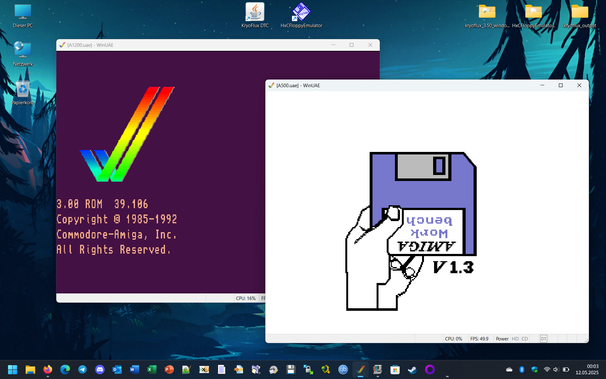Image resolution: width=606 pixels, height=379 pixels.
Task: Click the rainbow checkmark logo in A1200 window
Action: click(x=127, y=134)
